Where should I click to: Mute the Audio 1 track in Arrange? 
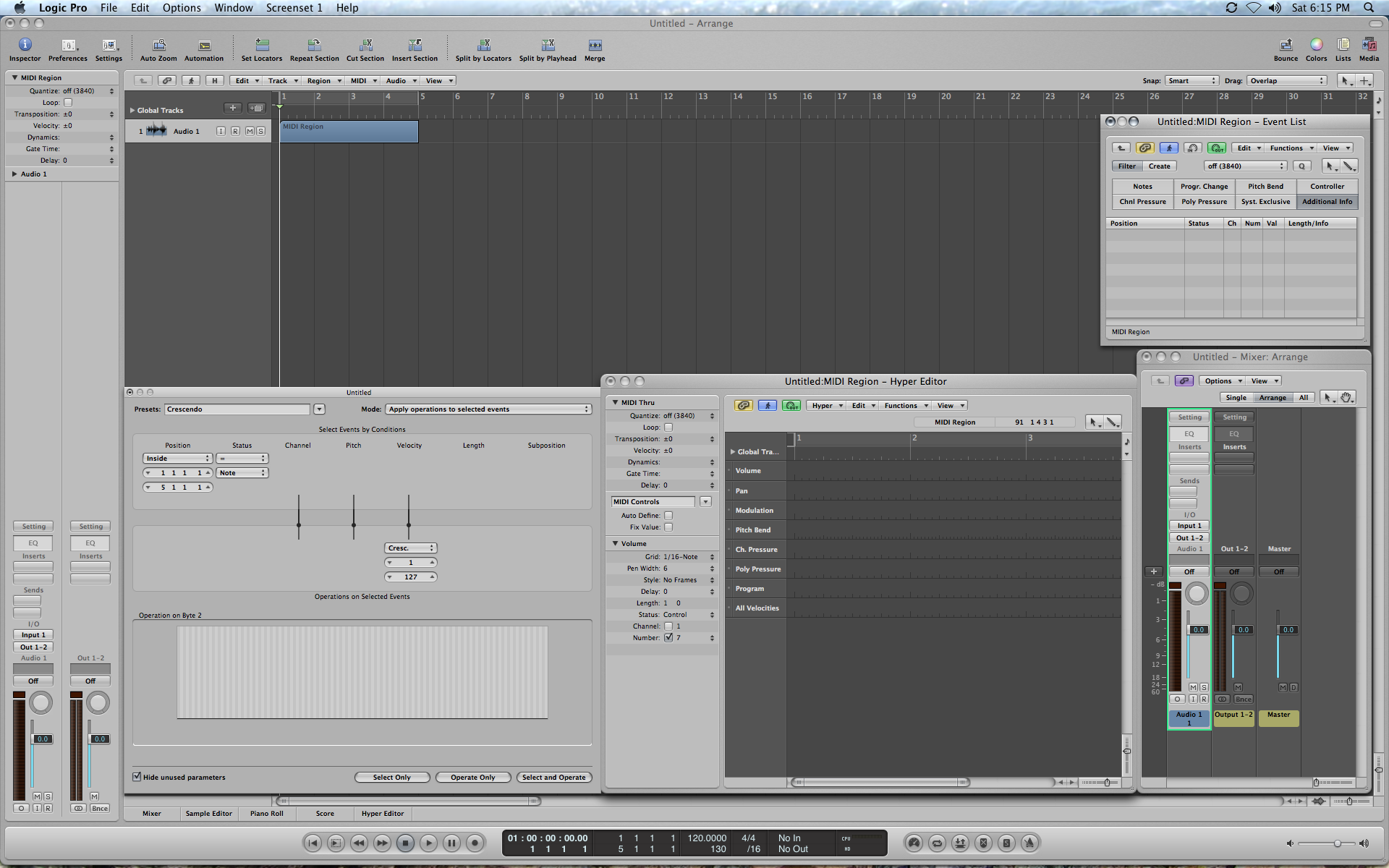click(250, 132)
